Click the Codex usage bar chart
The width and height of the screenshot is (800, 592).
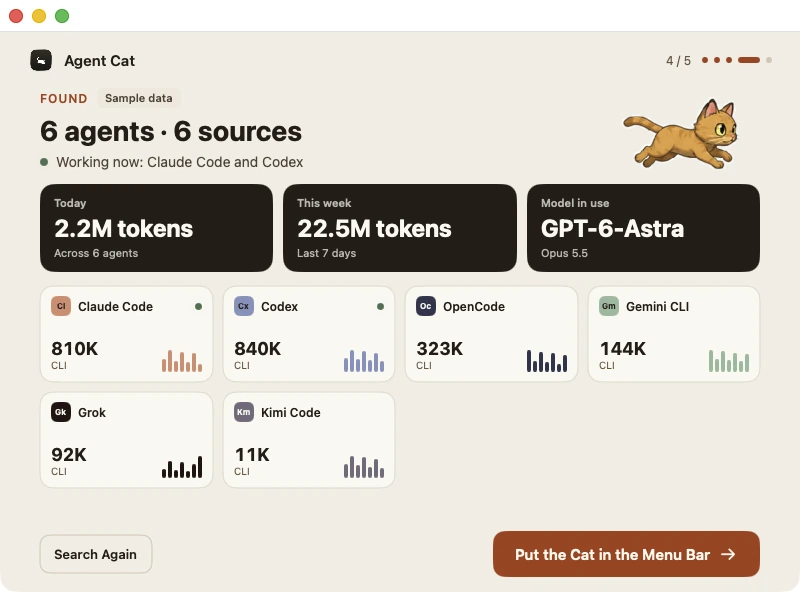tap(364, 361)
